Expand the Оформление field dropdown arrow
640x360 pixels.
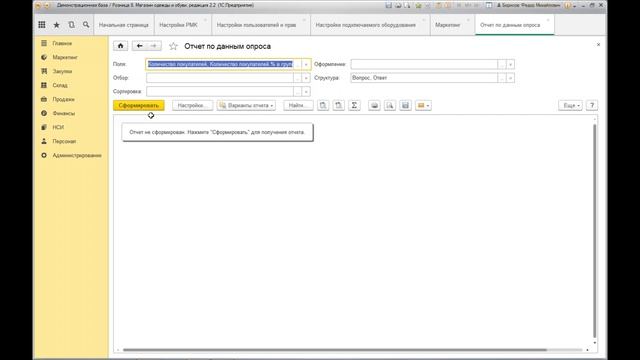(x=510, y=64)
